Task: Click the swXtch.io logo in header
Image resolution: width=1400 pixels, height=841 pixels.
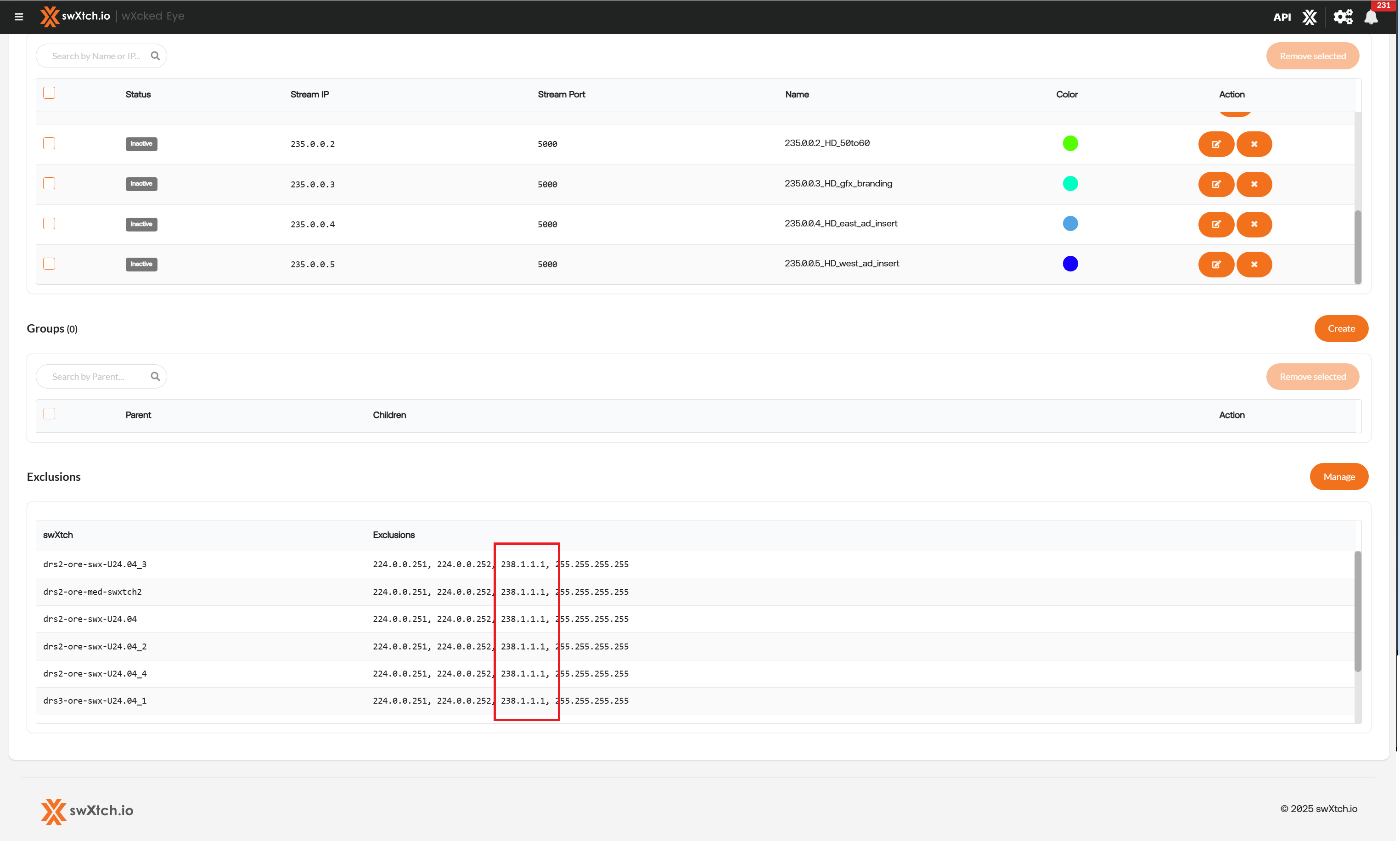Action: (x=75, y=16)
